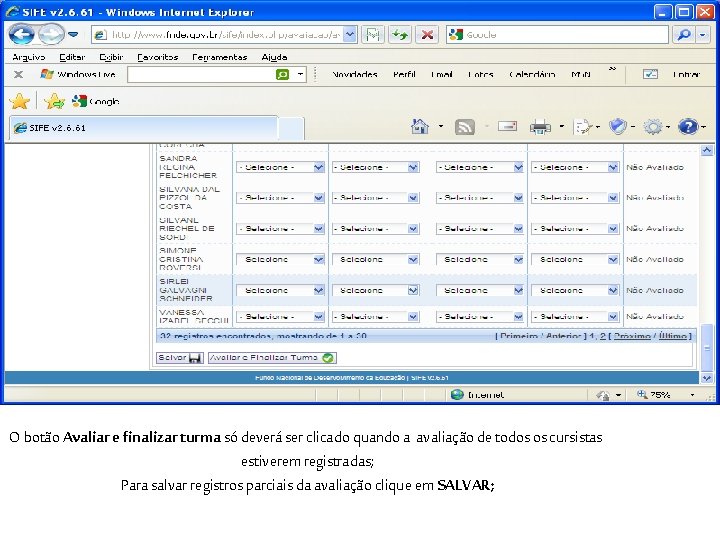Screen dimensions: 720x540
Task: Click the Google search box
Action: tap(557, 34)
